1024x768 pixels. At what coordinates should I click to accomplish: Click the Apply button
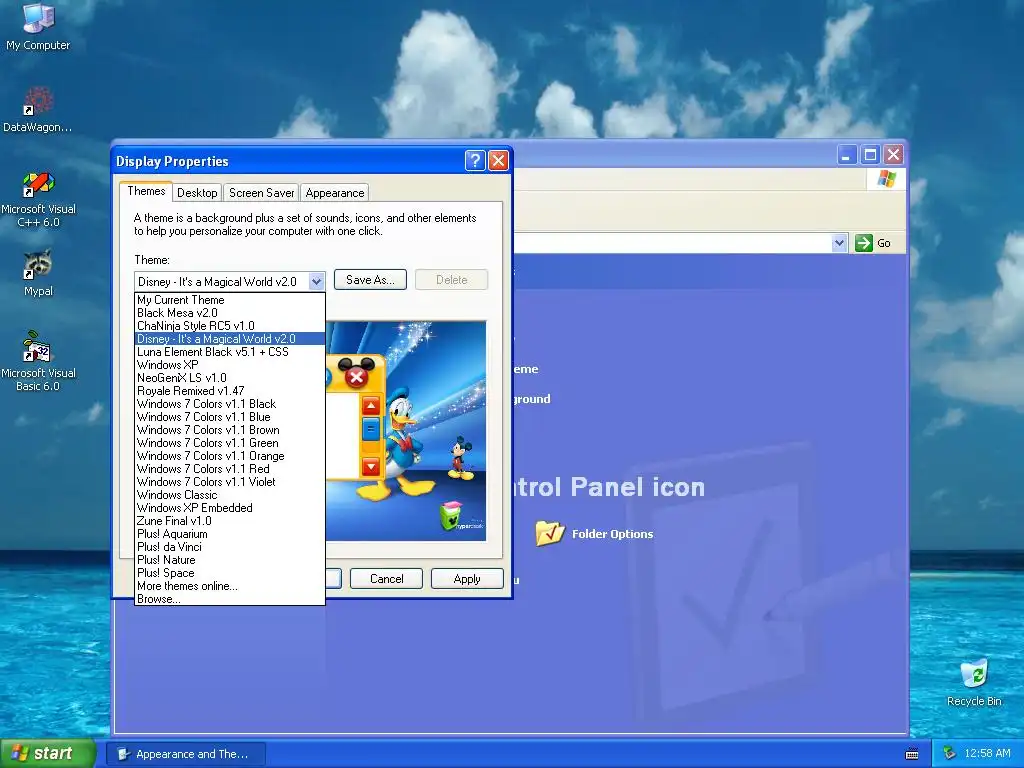point(467,579)
